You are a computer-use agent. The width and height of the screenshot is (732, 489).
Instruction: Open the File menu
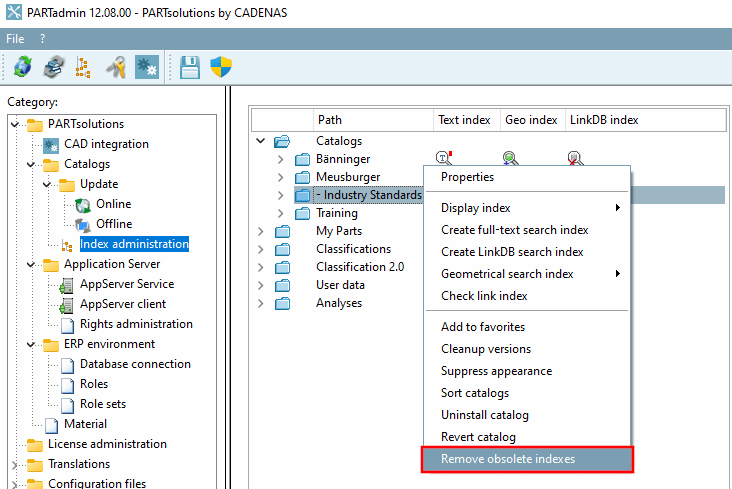pyautogui.click(x=15, y=38)
